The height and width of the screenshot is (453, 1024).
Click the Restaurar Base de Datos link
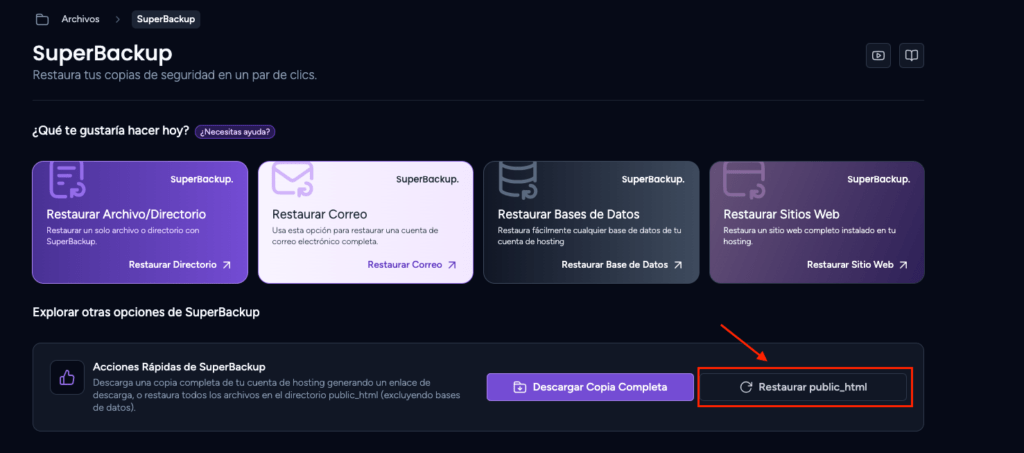[x=622, y=265]
